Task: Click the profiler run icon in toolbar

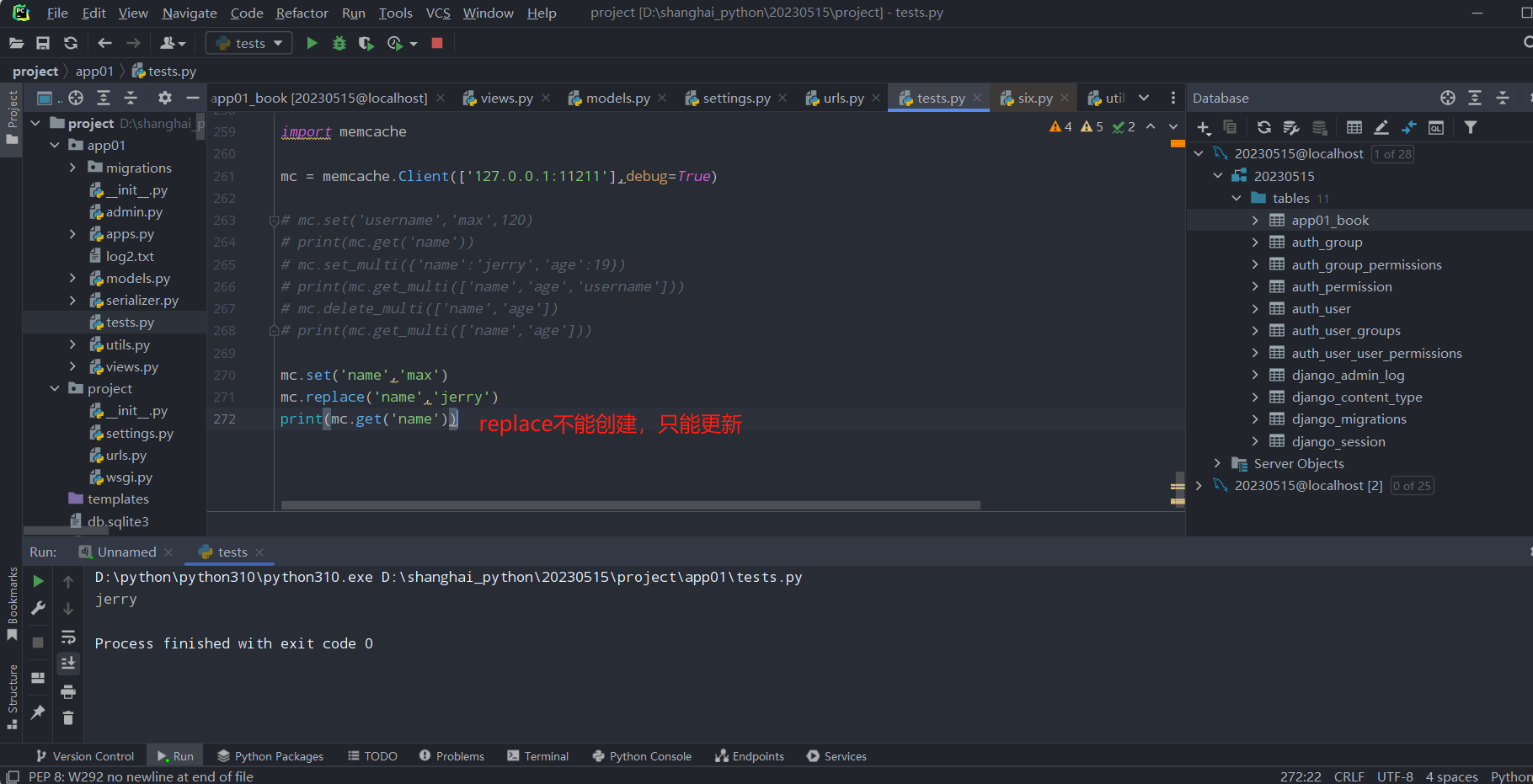Action: [x=395, y=43]
